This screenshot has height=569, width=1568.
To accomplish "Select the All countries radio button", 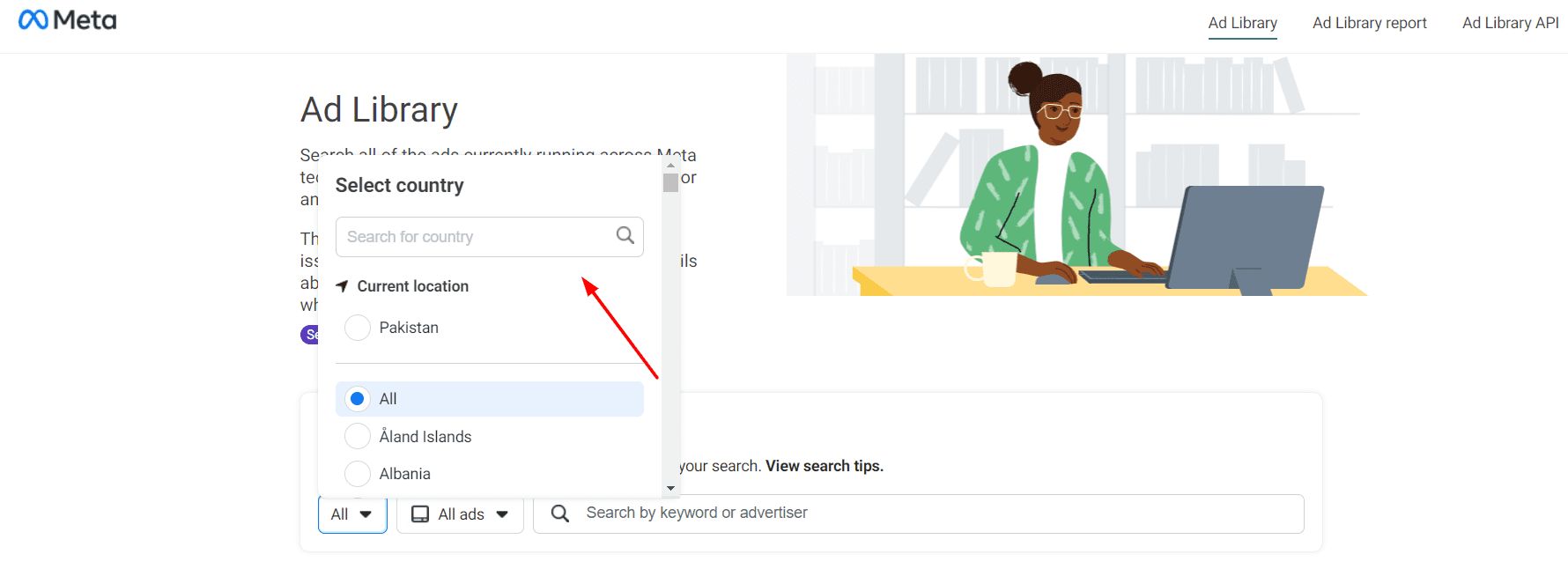I will click(x=358, y=399).
